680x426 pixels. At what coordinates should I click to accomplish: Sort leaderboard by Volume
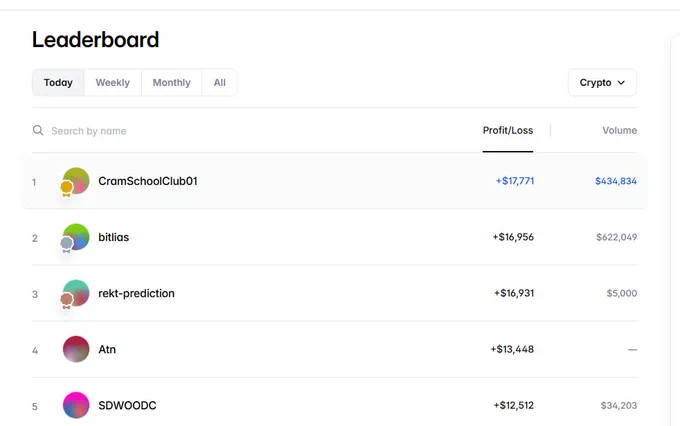[x=619, y=131]
